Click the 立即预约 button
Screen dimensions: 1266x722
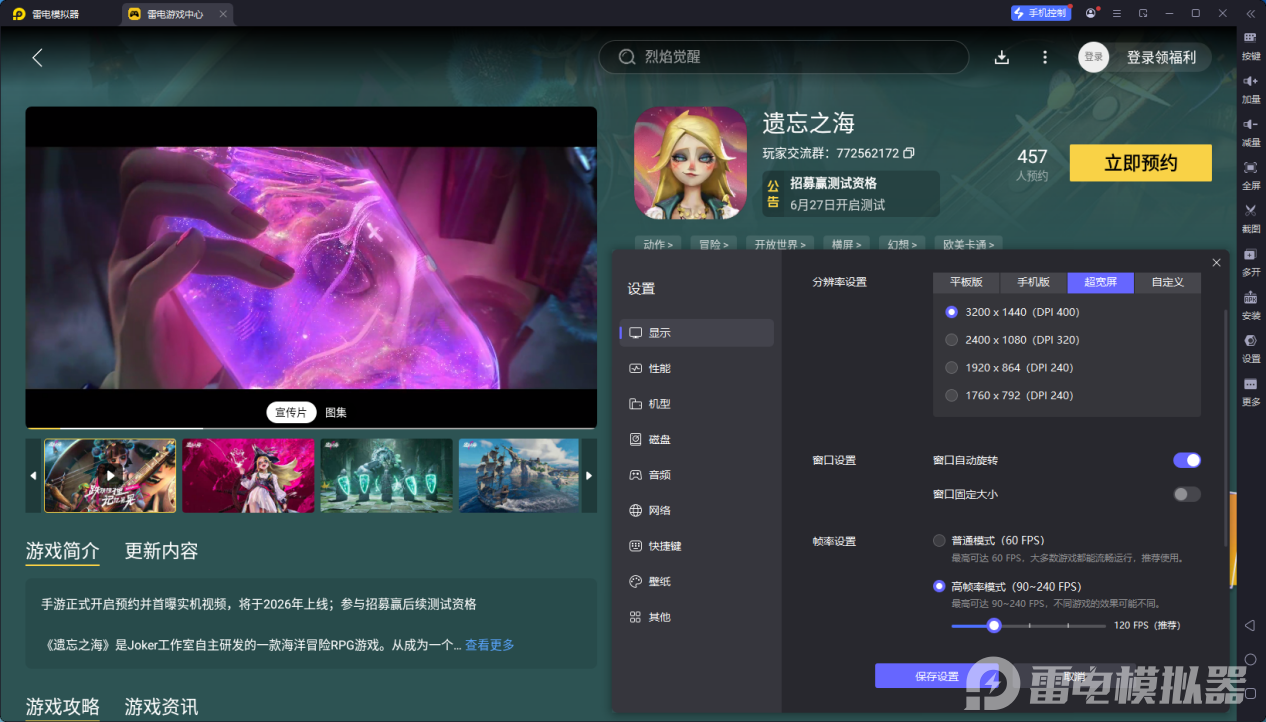click(x=1141, y=163)
